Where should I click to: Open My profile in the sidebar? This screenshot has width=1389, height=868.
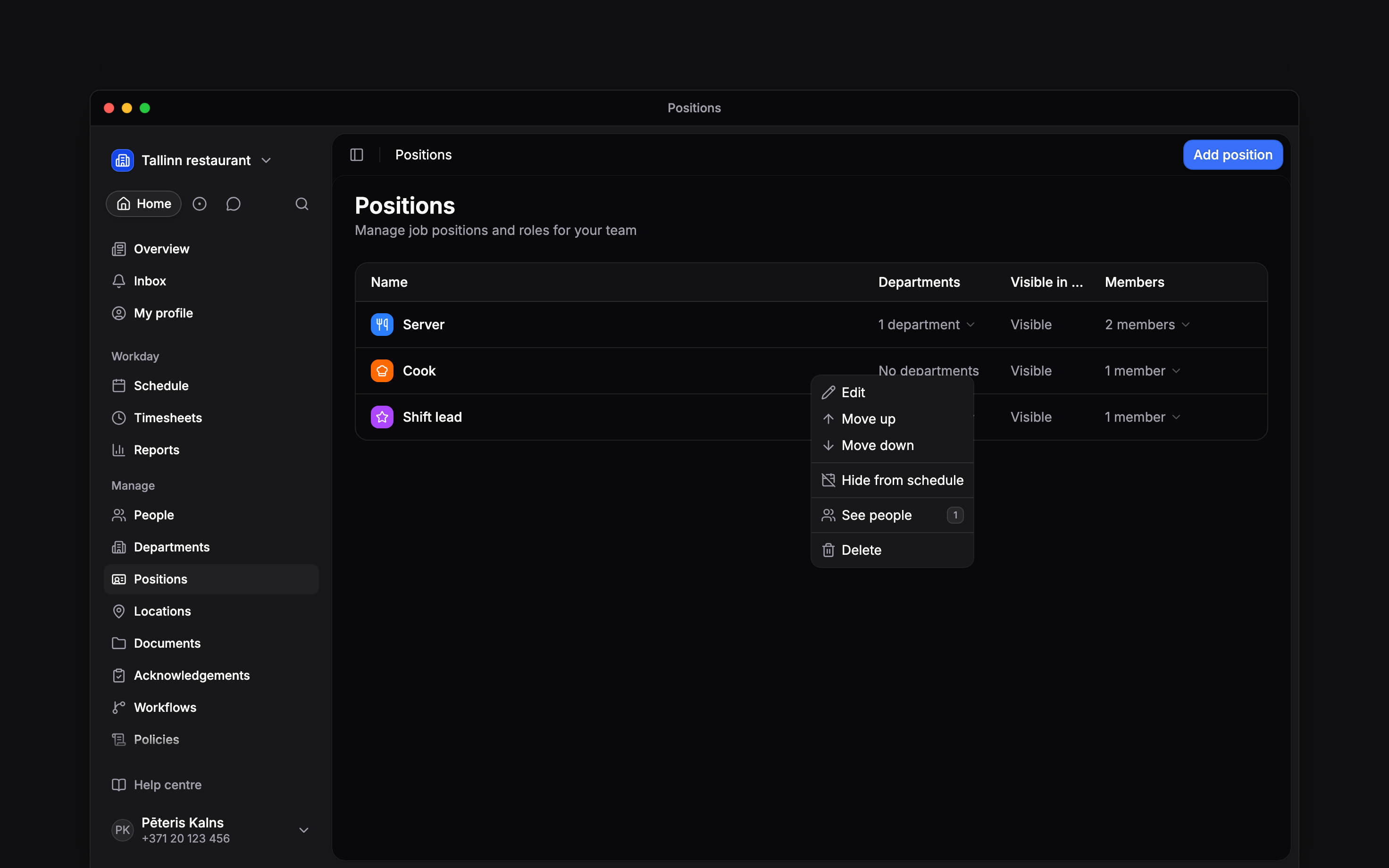coord(211,313)
